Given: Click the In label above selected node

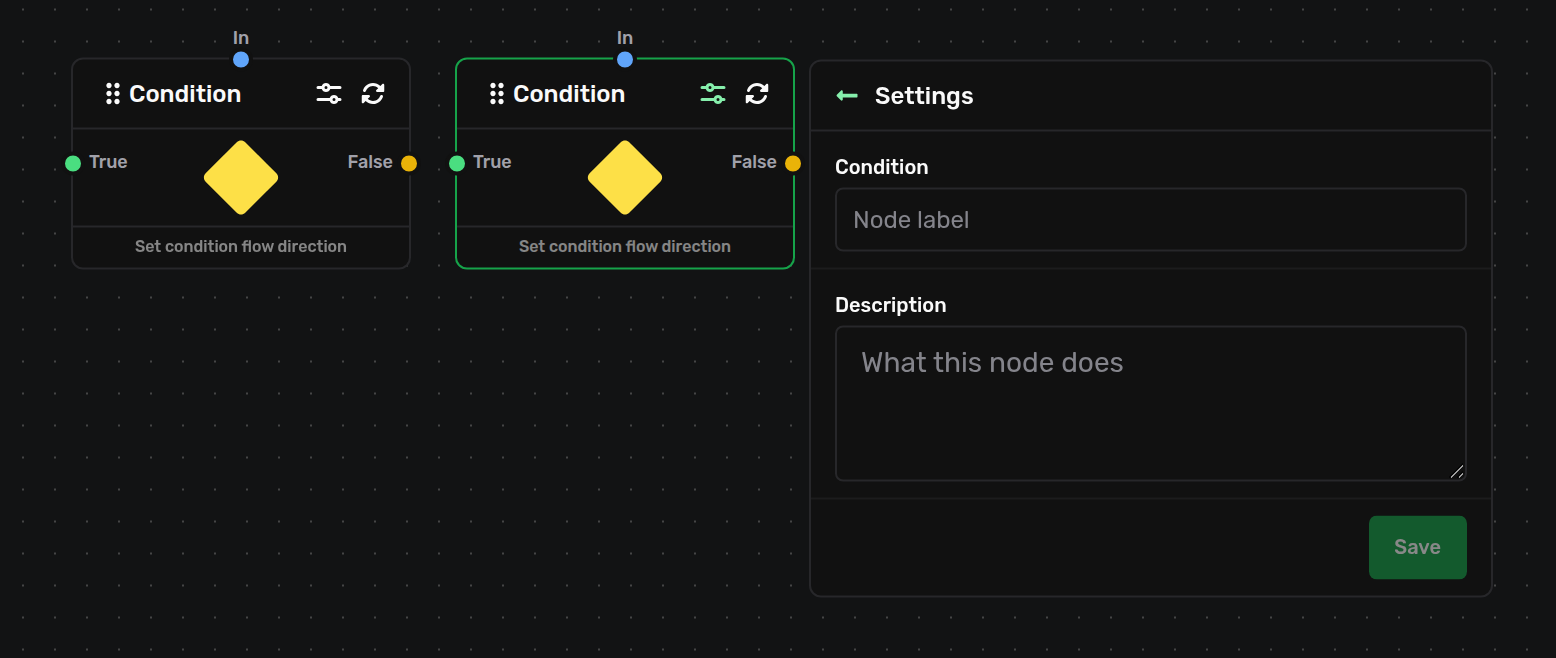Looking at the screenshot, I should [625, 38].
